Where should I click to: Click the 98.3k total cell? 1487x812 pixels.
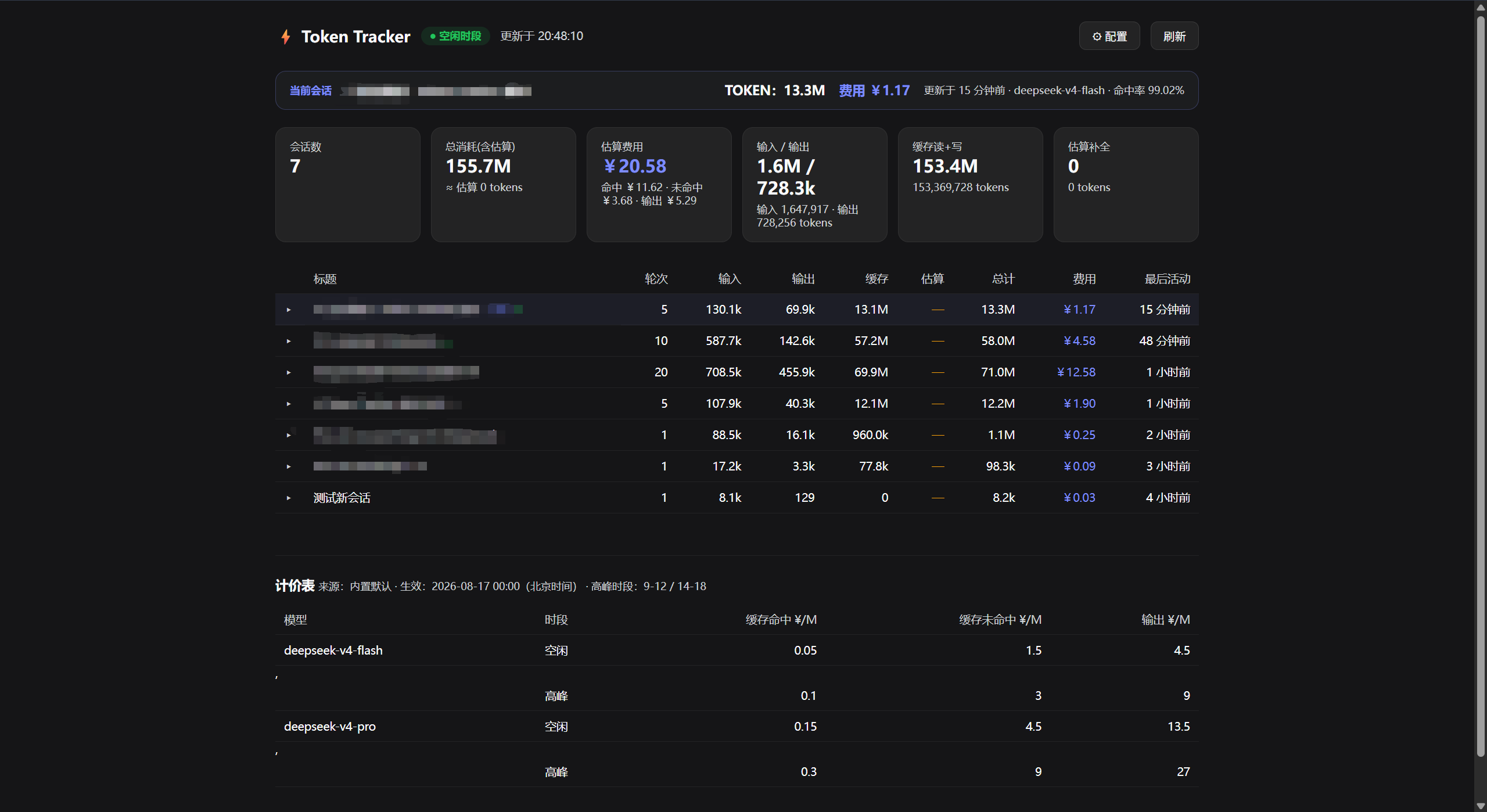(1000, 466)
